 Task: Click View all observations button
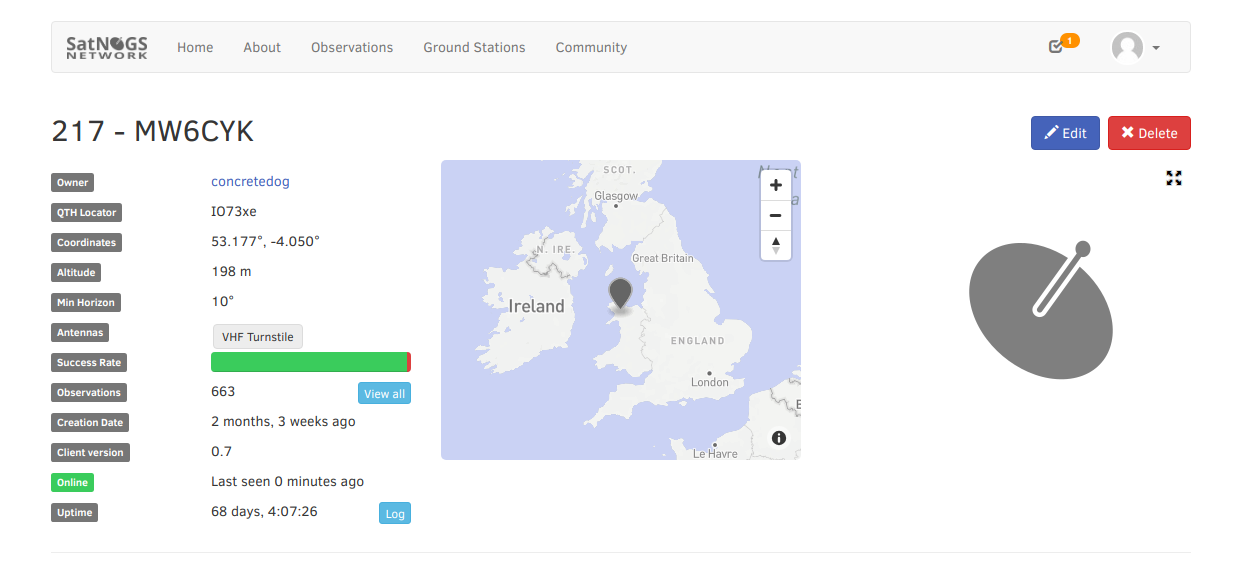point(384,393)
